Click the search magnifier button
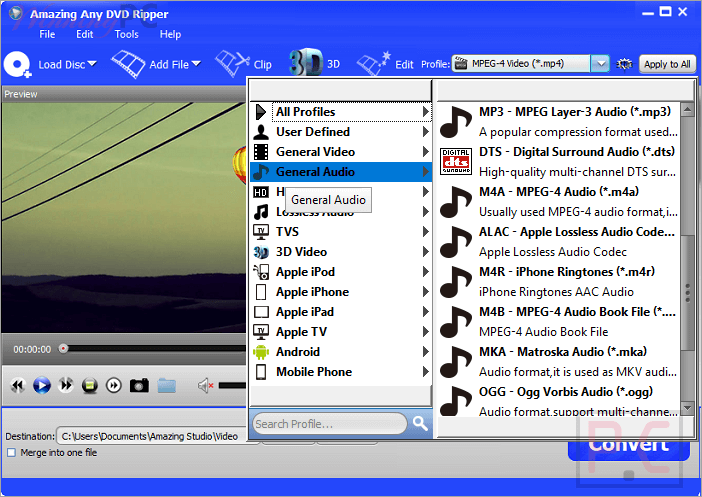The image size is (702, 497). point(420,423)
